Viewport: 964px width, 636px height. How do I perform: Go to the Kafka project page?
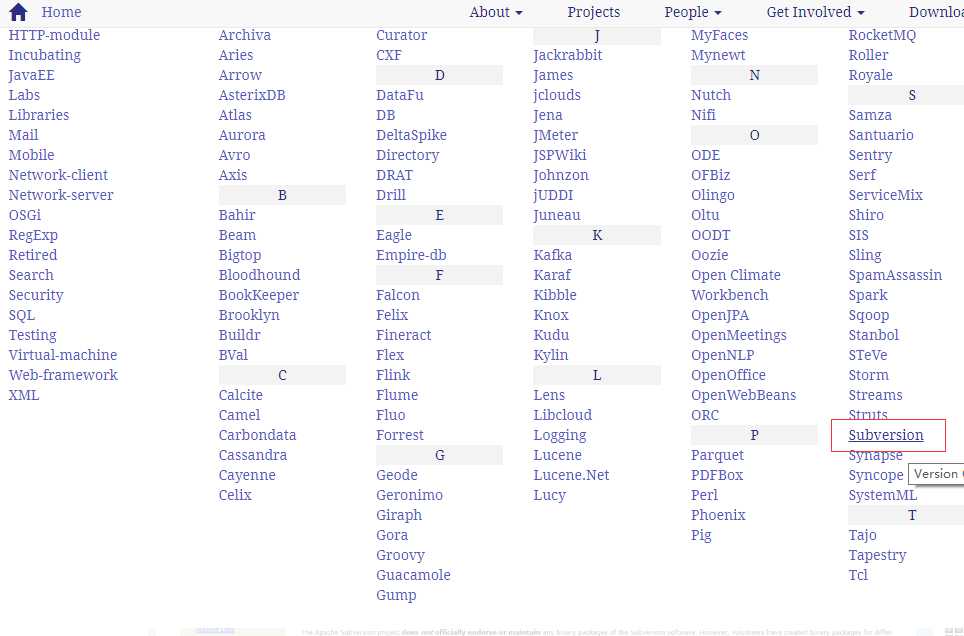click(x=552, y=255)
